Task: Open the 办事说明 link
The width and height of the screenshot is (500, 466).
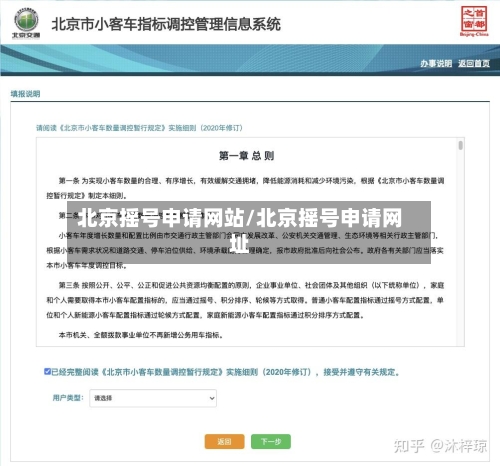Action: [x=436, y=63]
